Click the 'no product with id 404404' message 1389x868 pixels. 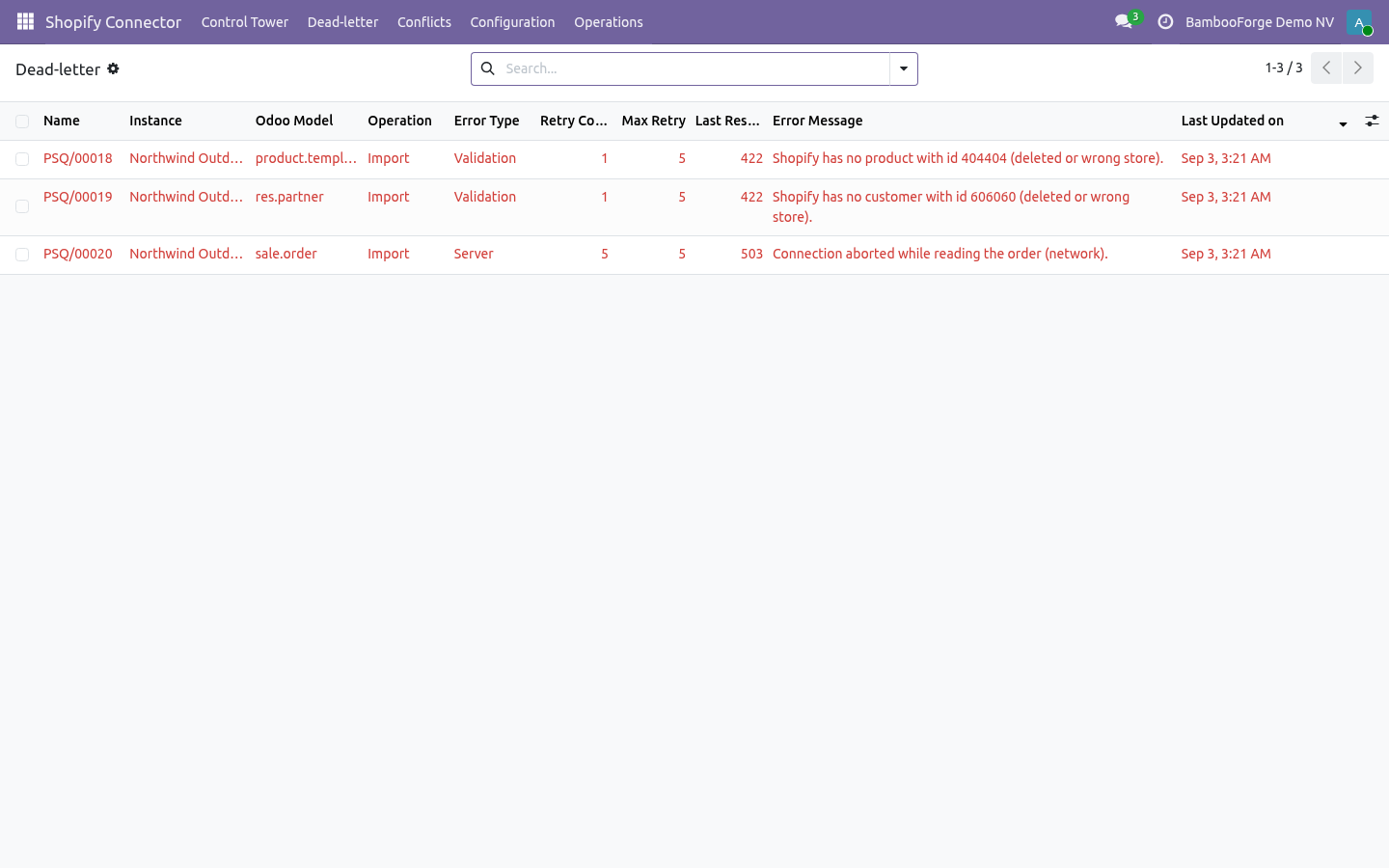(x=967, y=158)
